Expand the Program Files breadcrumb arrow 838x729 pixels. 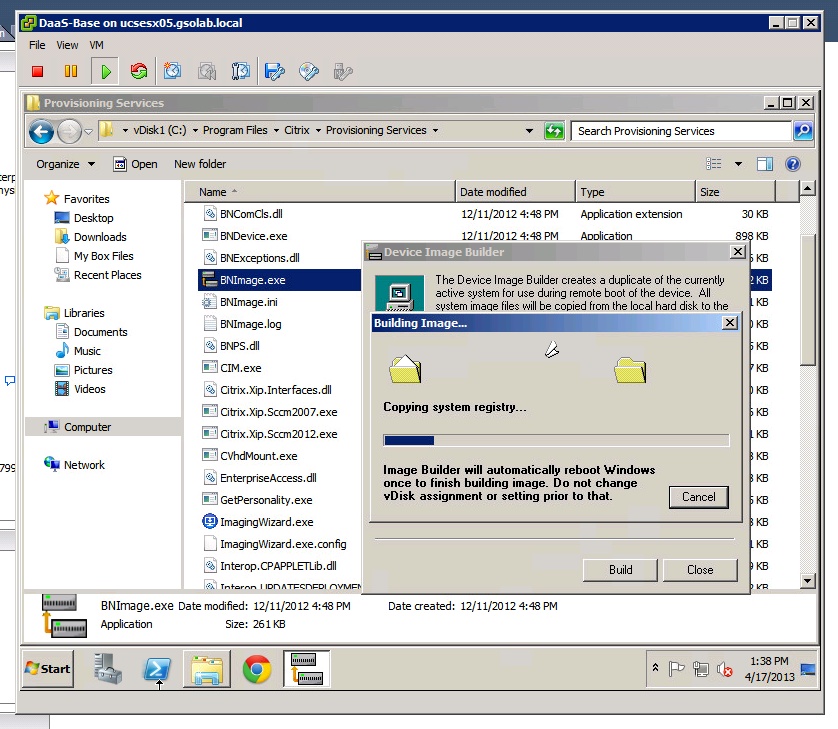(x=276, y=130)
